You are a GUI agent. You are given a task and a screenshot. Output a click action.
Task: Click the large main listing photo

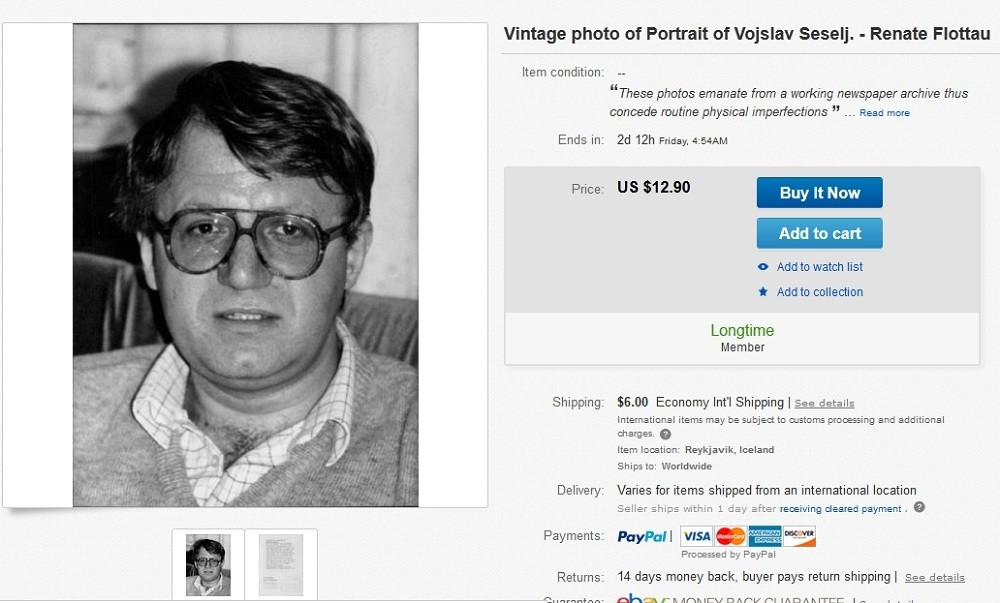(x=245, y=265)
